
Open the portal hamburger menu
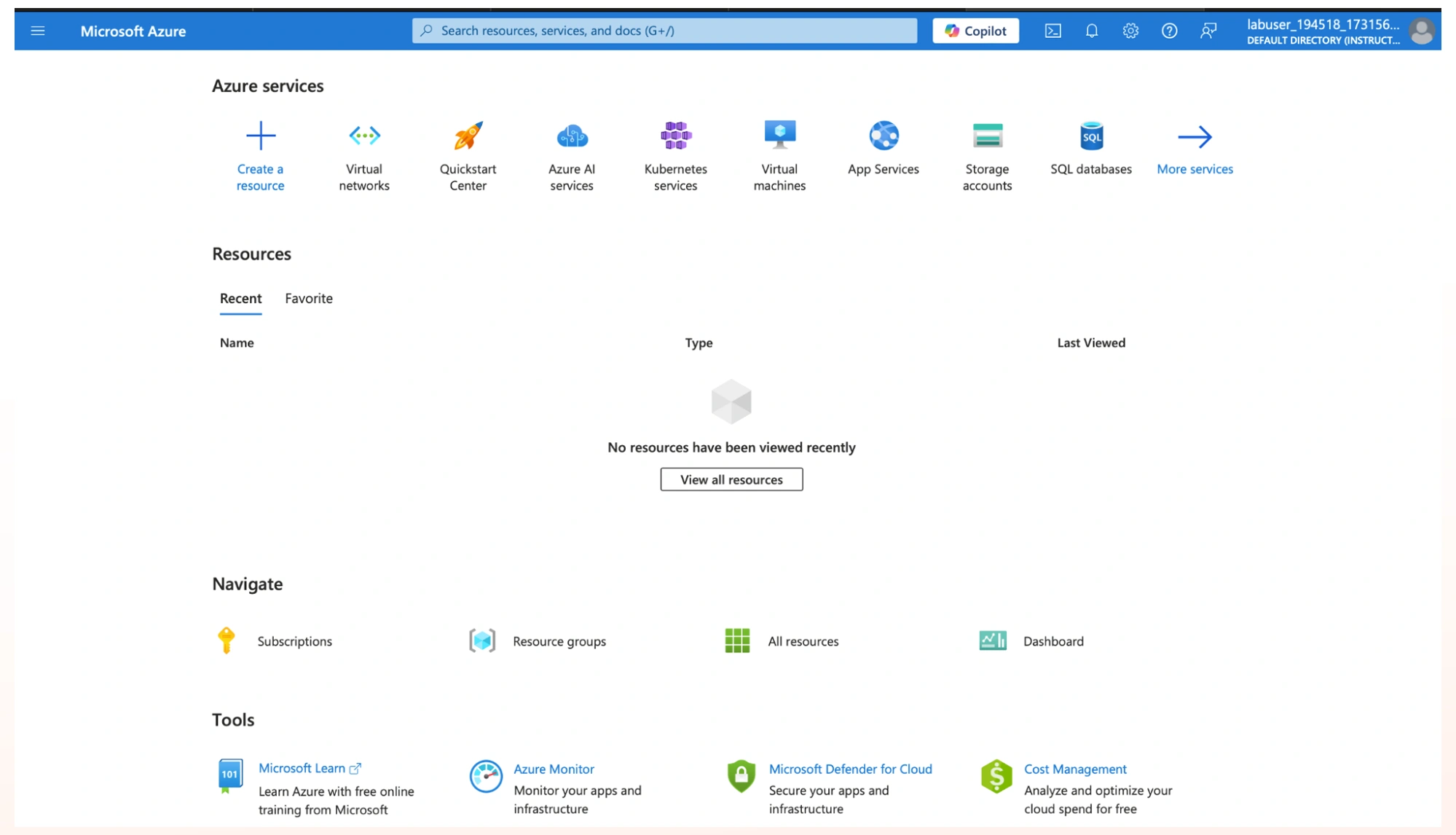click(38, 31)
